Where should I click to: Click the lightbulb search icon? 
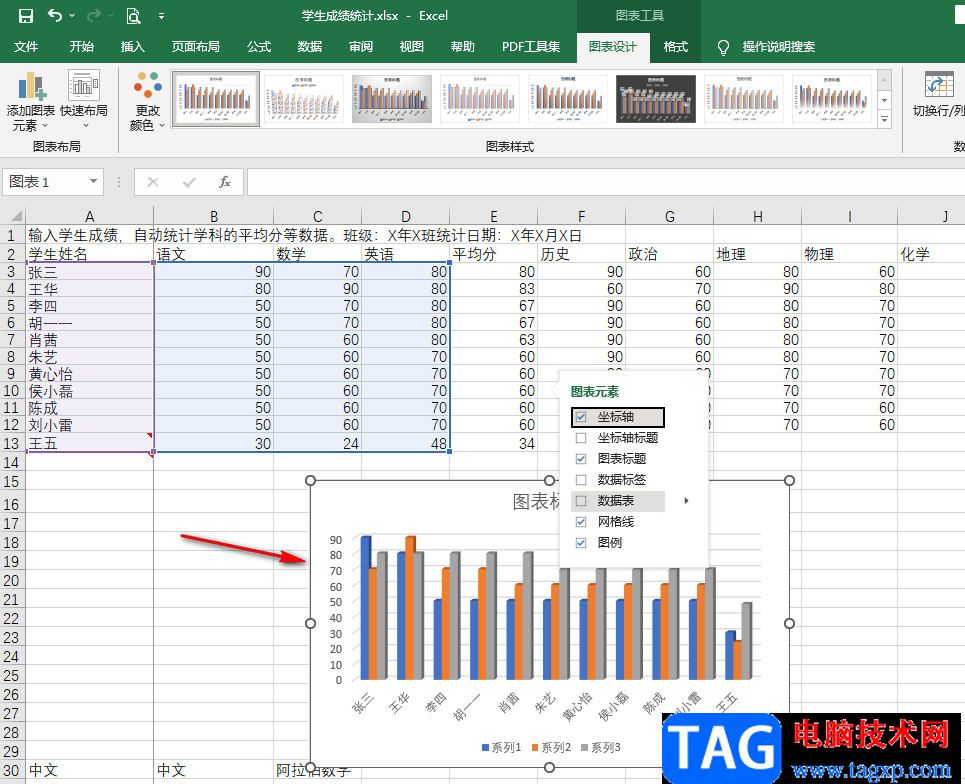(724, 47)
